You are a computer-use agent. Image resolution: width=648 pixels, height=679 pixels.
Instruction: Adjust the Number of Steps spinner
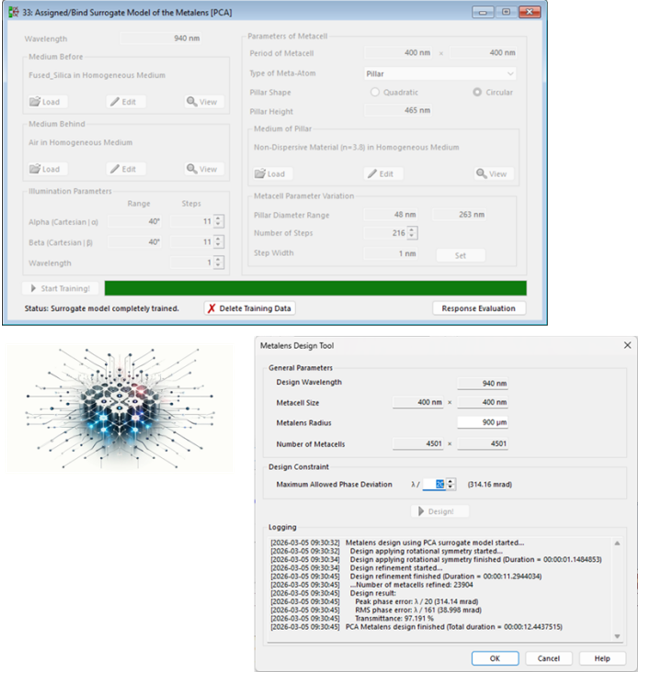412,234
